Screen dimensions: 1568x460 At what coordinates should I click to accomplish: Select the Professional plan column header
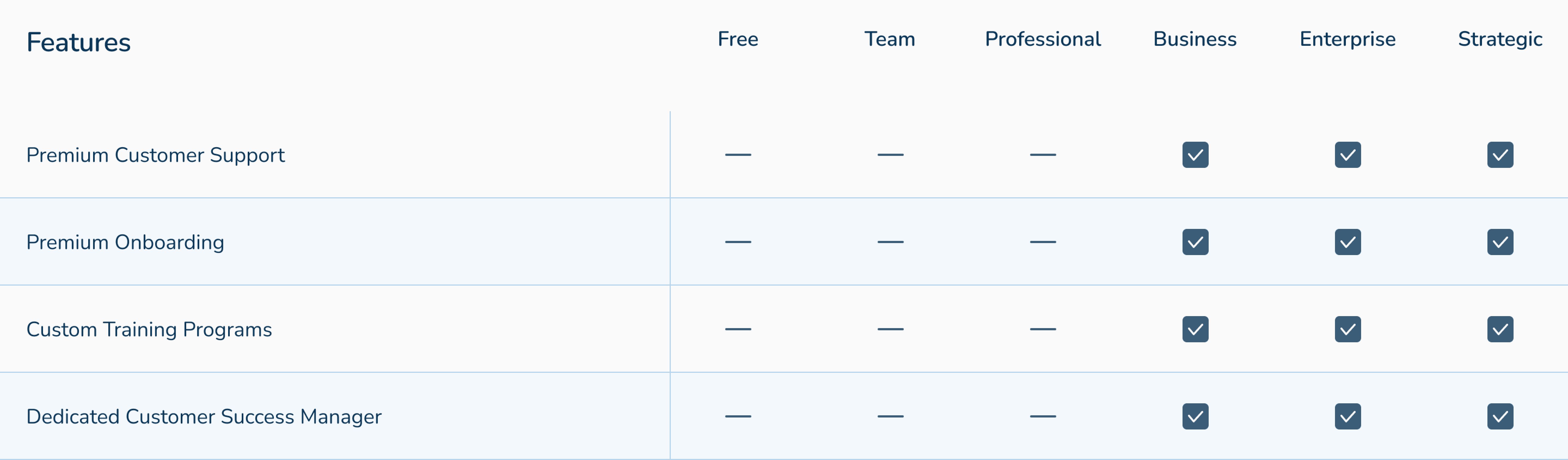[1043, 39]
